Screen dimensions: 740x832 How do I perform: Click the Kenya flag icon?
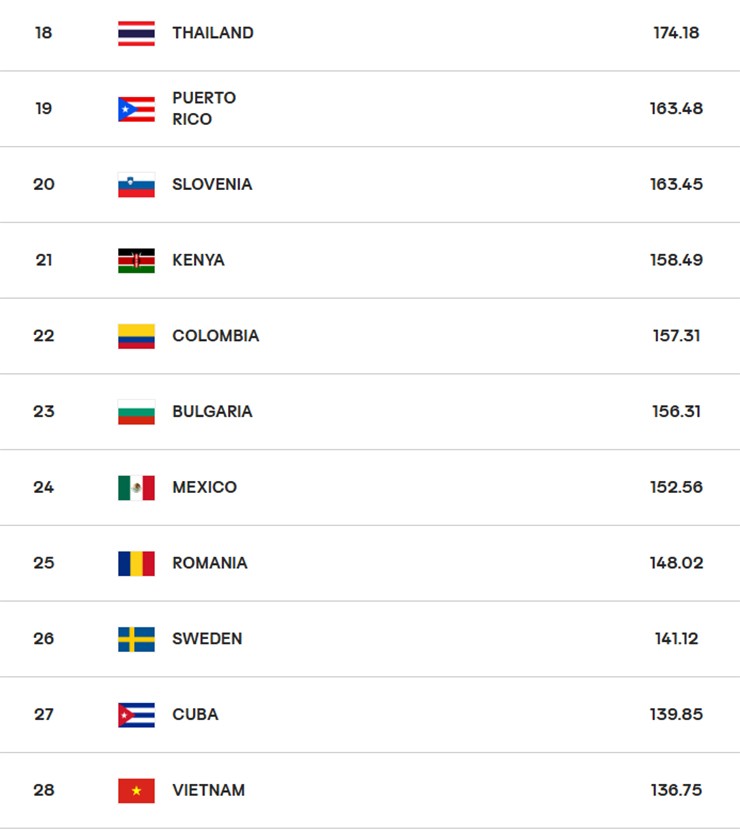136,260
